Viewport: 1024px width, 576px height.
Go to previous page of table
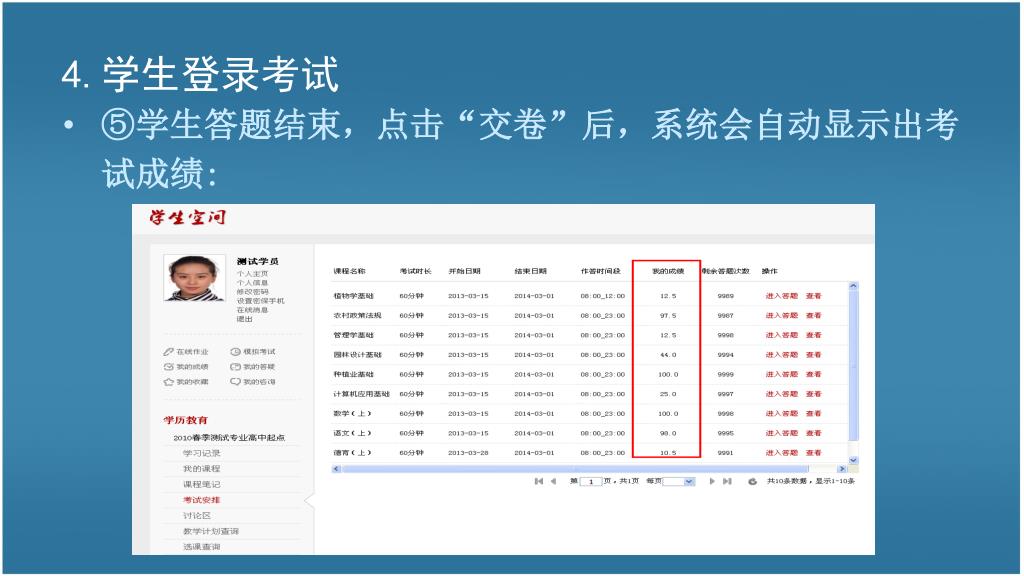(554, 481)
